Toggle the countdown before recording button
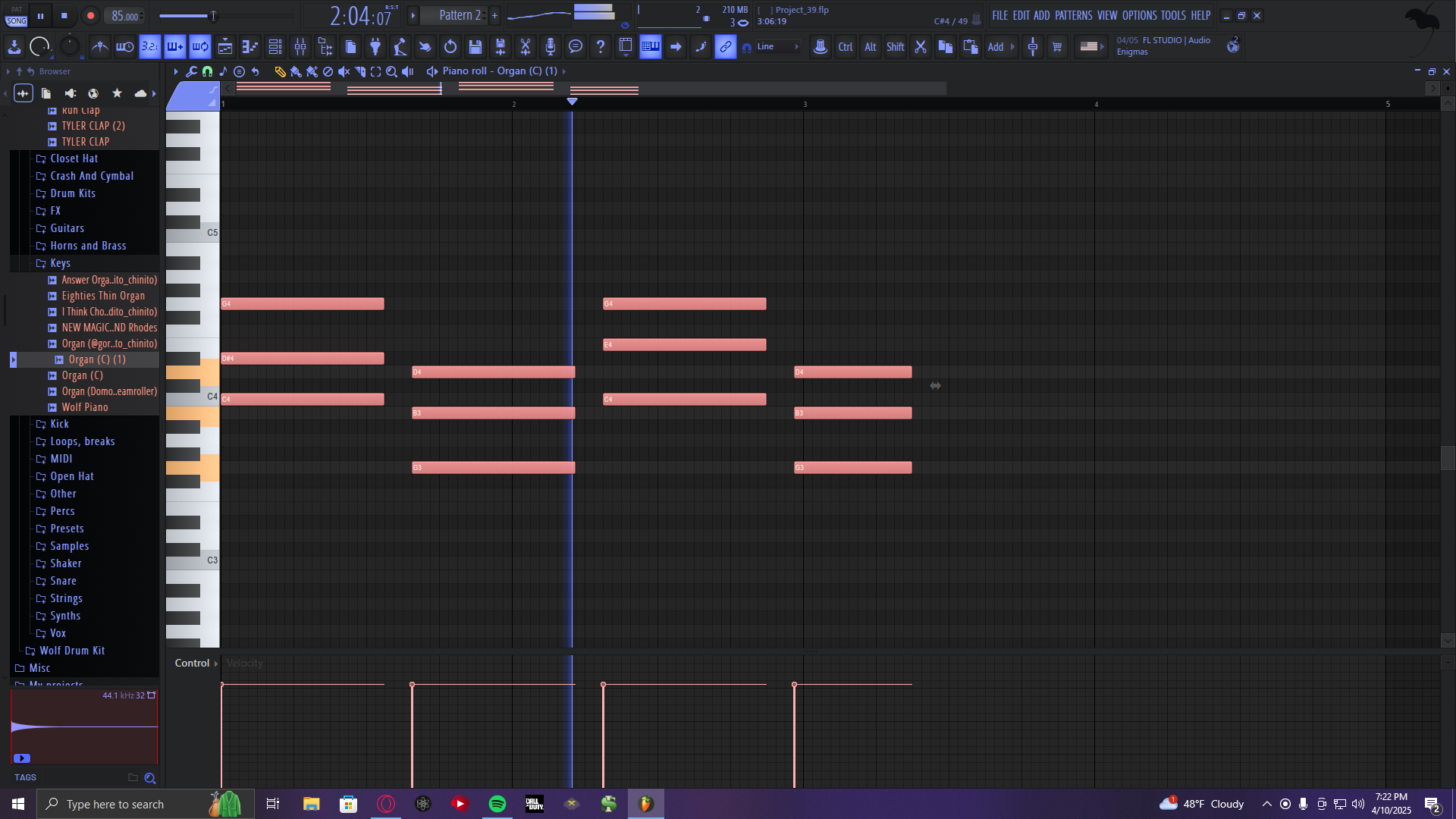Screen dimensions: 1456x819 click(x=149, y=47)
